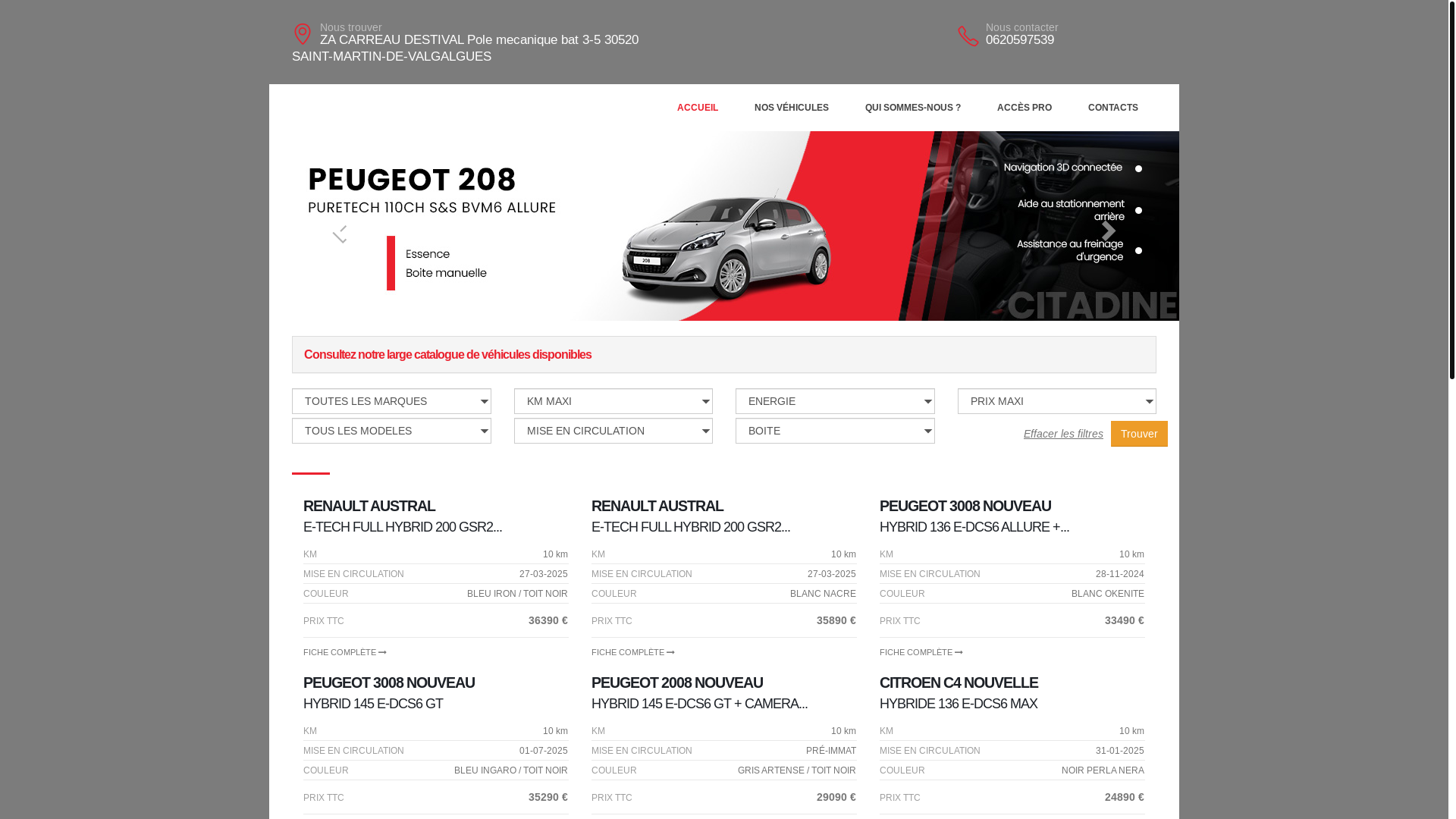1456x819 pixels.
Task: Expand BOITE dropdown
Action: click(x=835, y=431)
